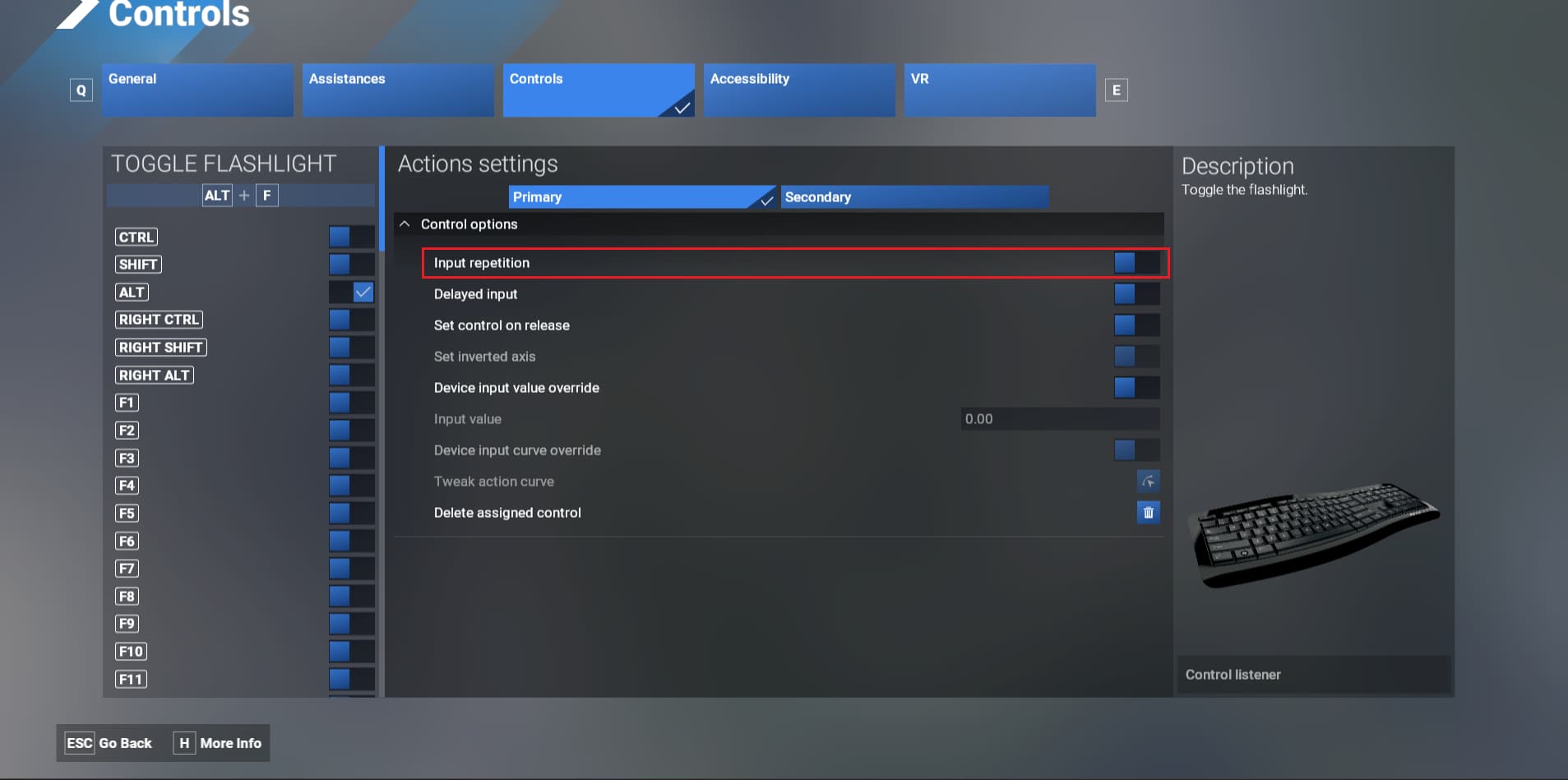The height and width of the screenshot is (780, 1568).
Task: Enable the F3 key toggle
Action: pyautogui.click(x=351, y=458)
